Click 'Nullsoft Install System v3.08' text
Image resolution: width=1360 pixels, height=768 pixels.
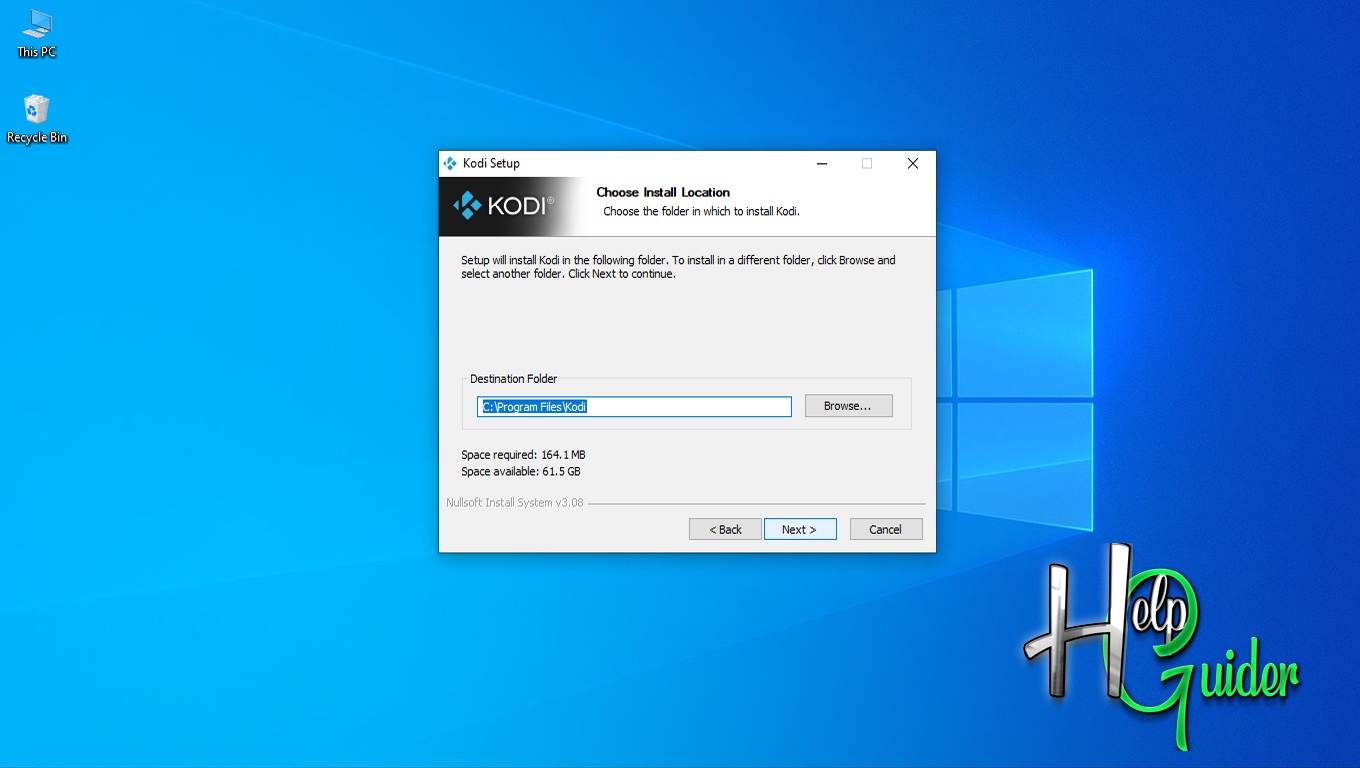514,503
